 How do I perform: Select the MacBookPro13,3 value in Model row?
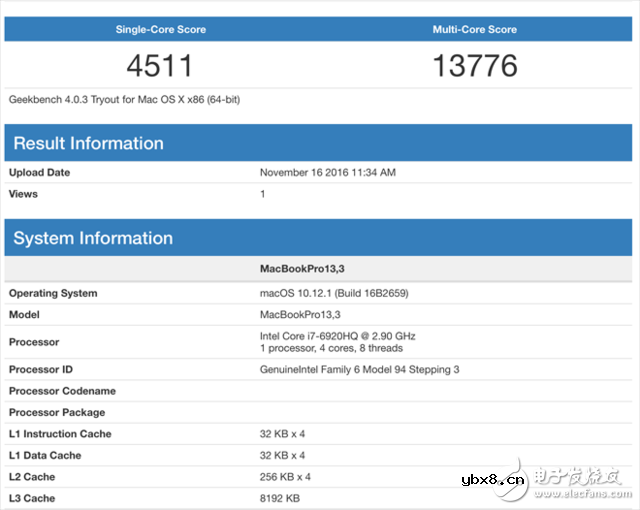click(x=300, y=315)
